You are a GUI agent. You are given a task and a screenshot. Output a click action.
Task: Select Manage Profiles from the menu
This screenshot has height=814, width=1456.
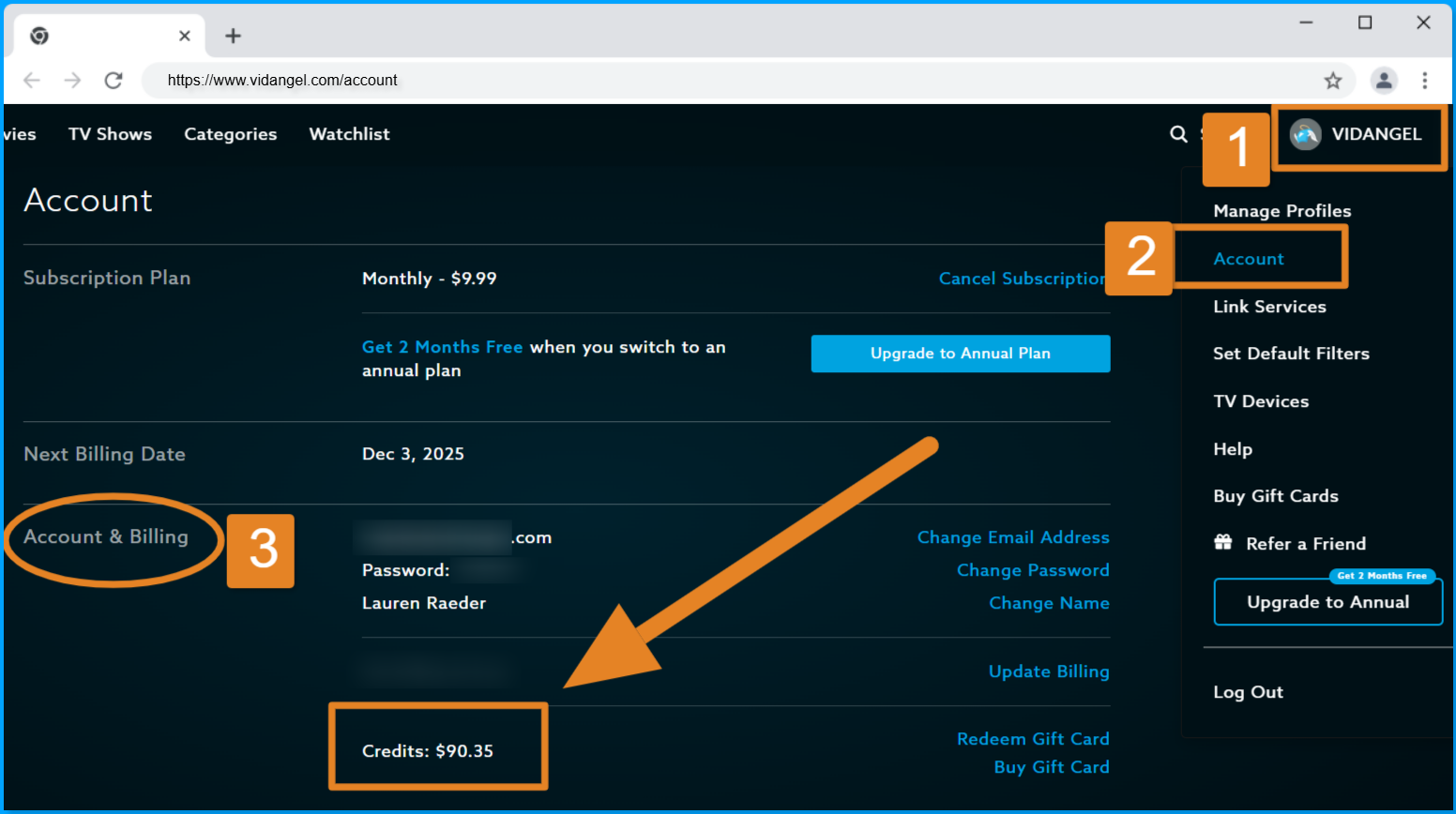click(x=1282, y=211)
